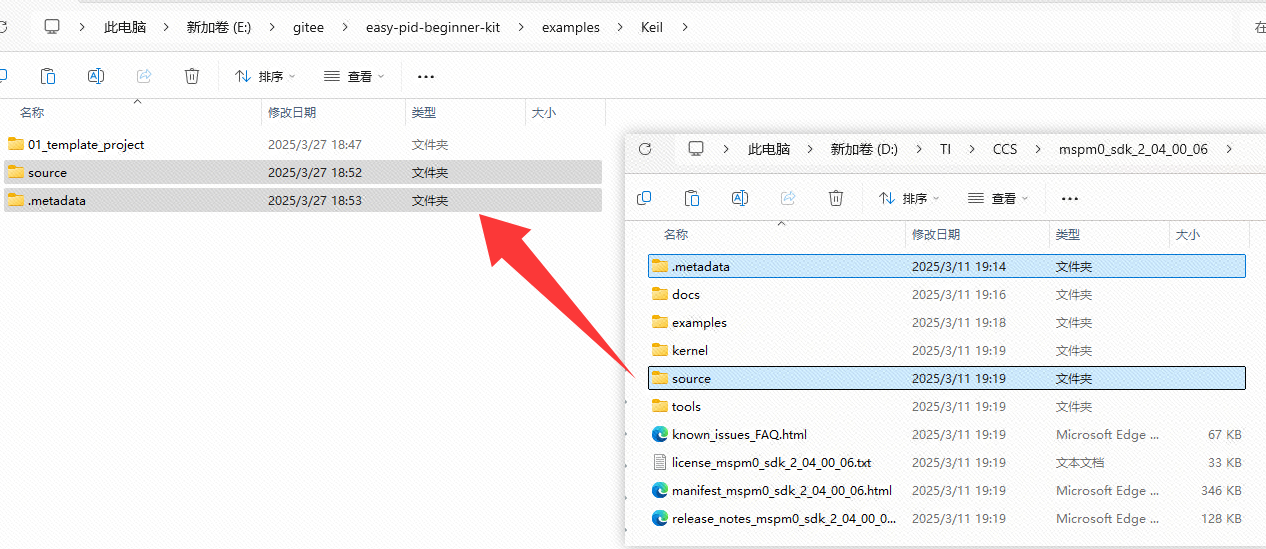
Task: Click the copy icon in the right window toolbar
Action: click(x=644, y=198)
